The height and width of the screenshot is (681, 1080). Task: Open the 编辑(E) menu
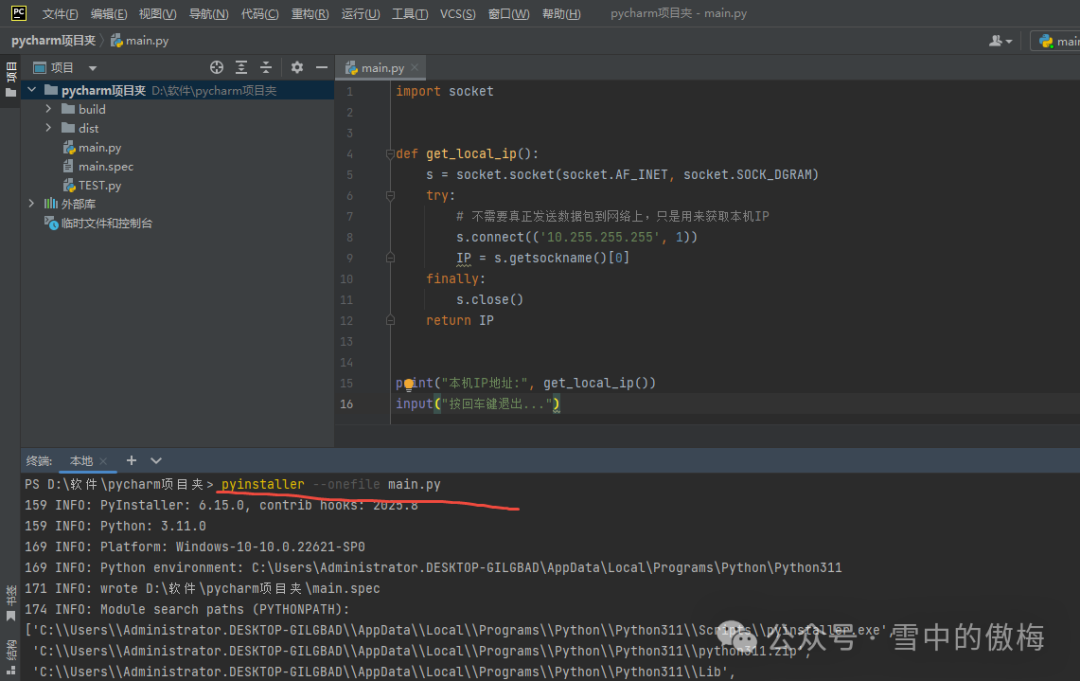tap(109, 14)
